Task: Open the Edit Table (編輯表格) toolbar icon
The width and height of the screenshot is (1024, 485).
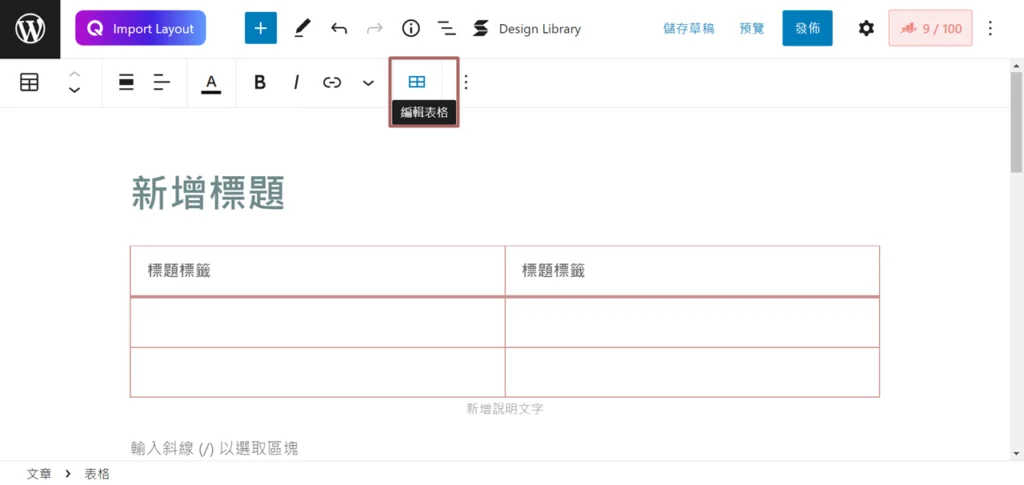Action: (417, 82)
